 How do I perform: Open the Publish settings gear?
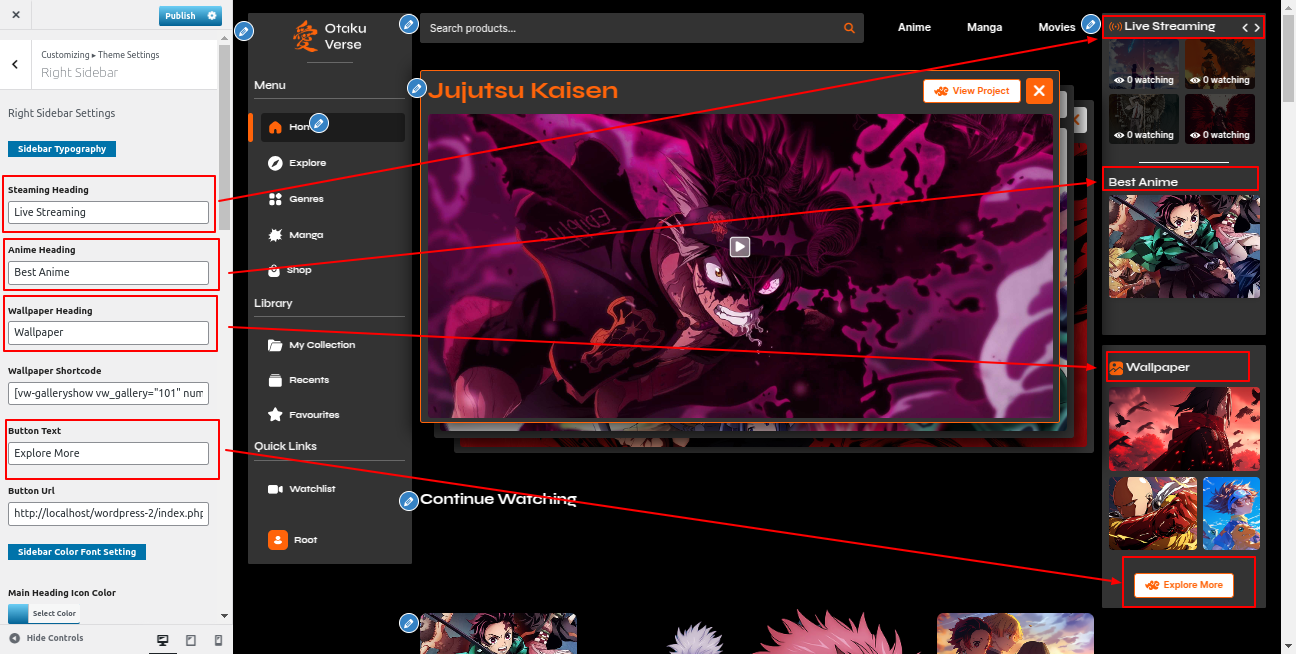click(x=211, y=16)
